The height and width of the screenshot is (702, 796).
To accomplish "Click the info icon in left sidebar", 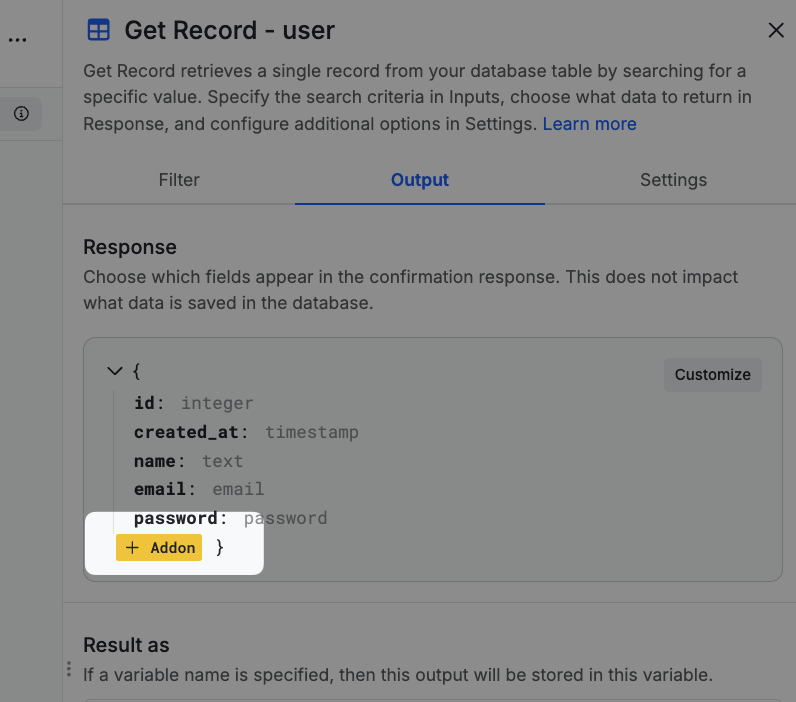I will tap(21, 114).
